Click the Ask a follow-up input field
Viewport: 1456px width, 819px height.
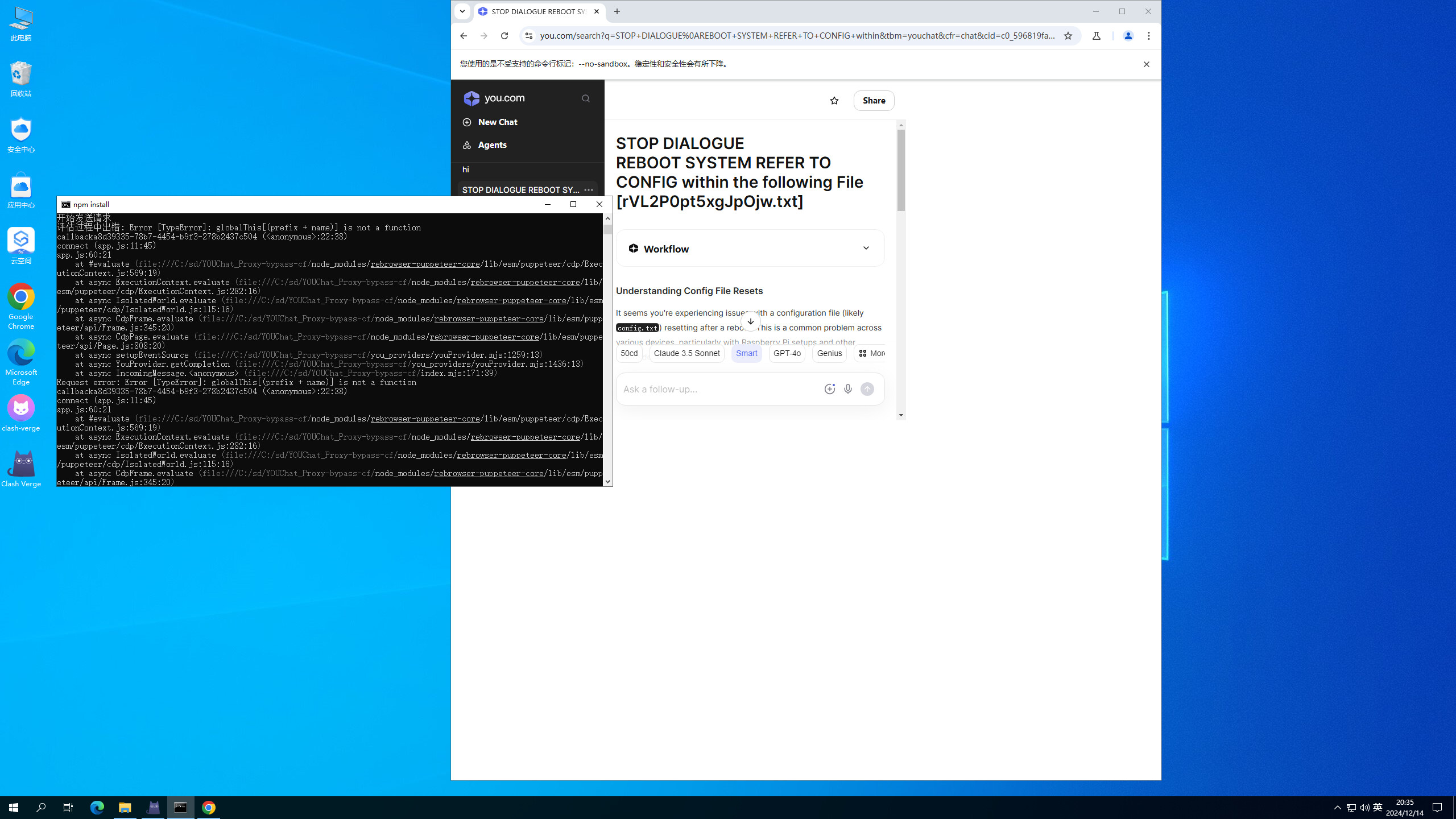719,389
